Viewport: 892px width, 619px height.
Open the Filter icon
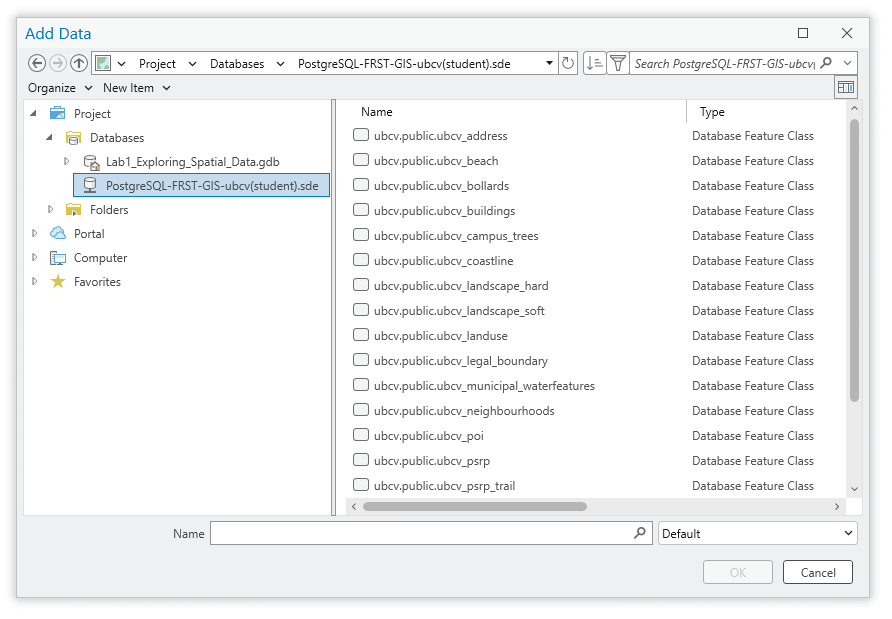tap(618, 63)
